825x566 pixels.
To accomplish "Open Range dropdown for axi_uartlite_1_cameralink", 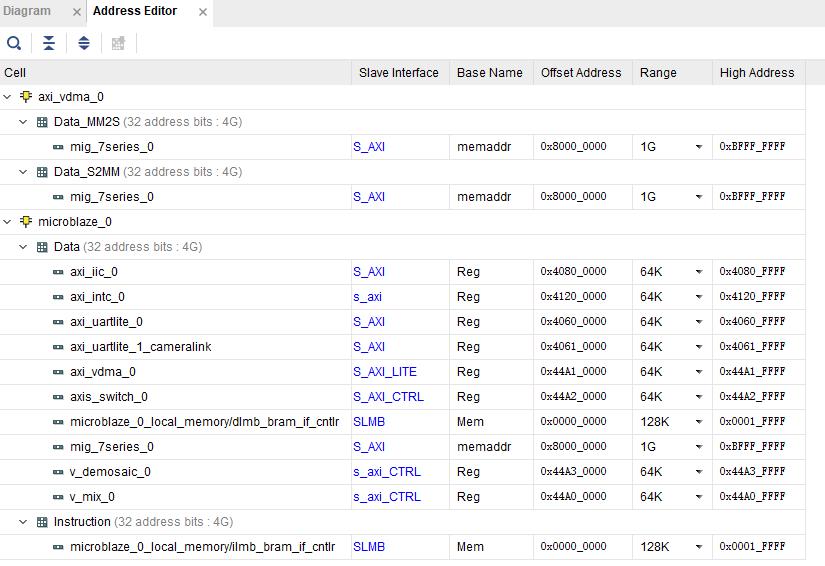I will tap(699, 347).
